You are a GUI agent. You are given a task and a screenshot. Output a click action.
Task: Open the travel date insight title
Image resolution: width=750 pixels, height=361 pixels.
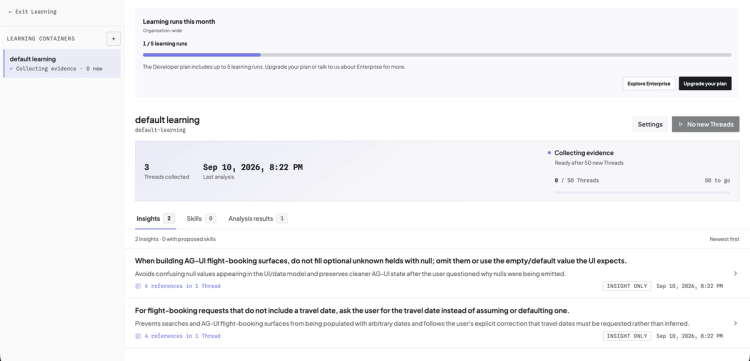click(x=352, y=310)
